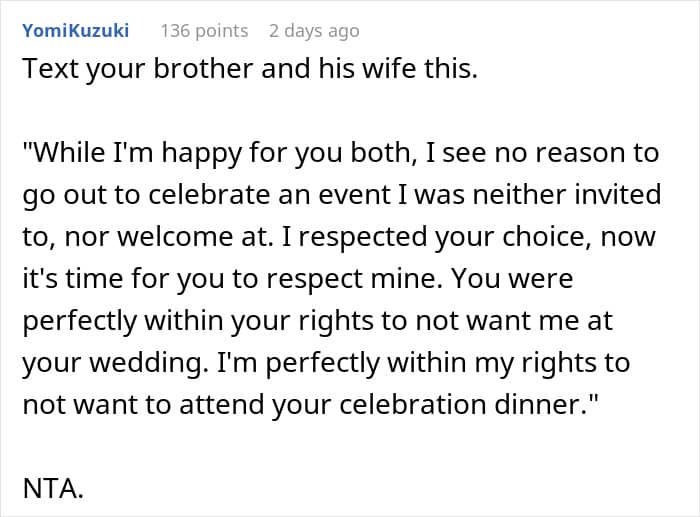Click the text line starting "While I'm happy"
The height and width of the screenshot is (517, 700).
click(x=341, y=153)
